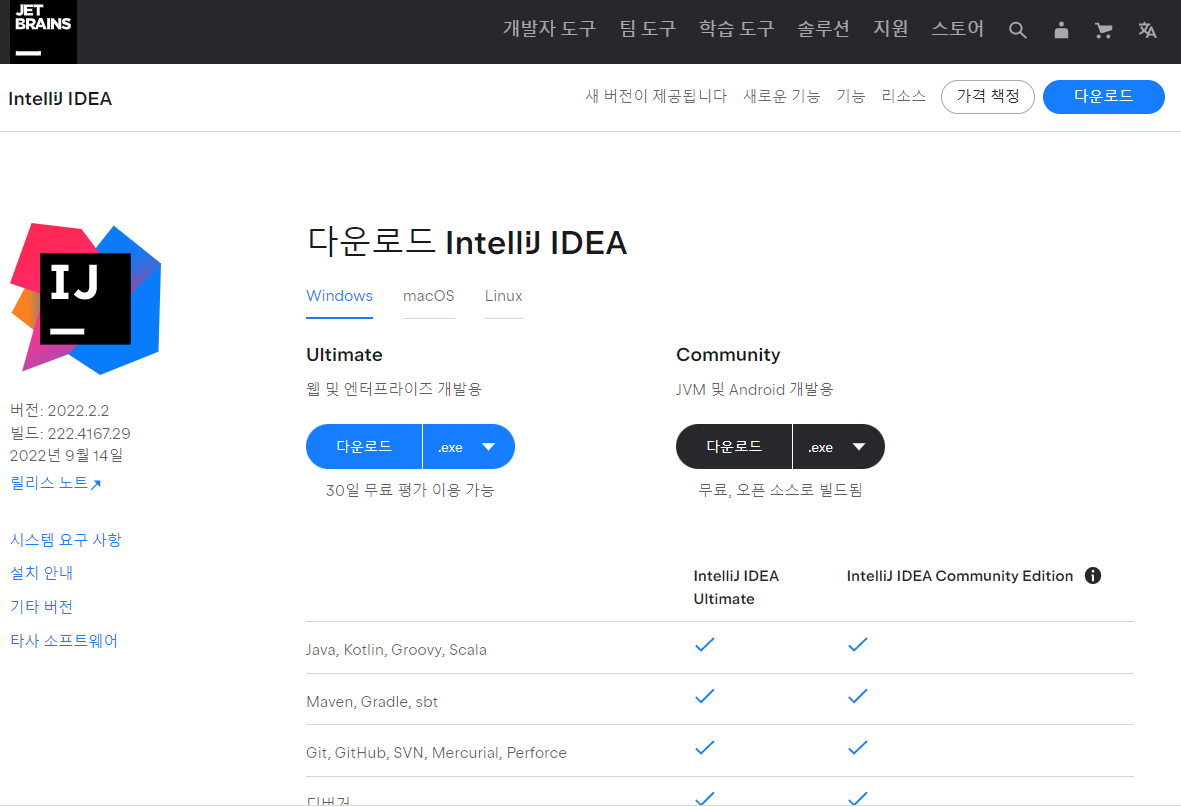Expand Ultimate .exe format dropdown

[468, 447]
